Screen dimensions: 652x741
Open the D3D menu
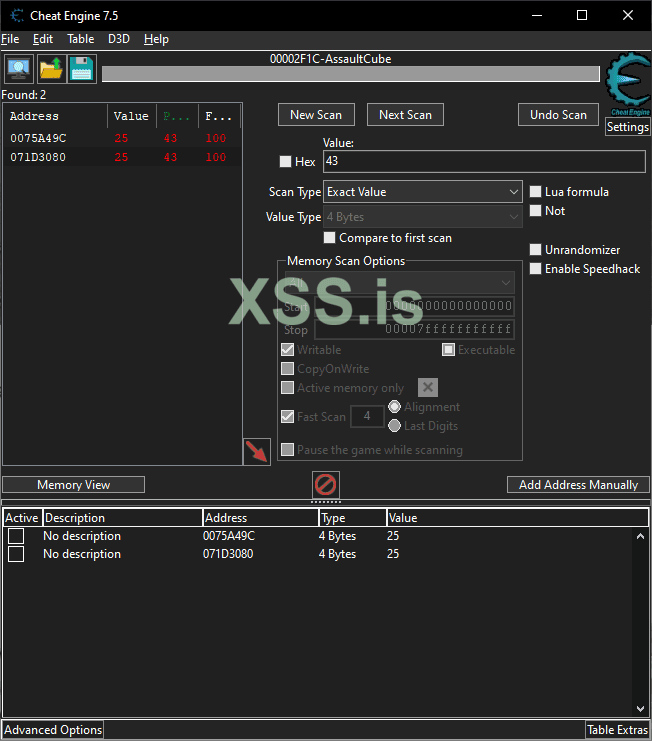click(x=119, y=39)
